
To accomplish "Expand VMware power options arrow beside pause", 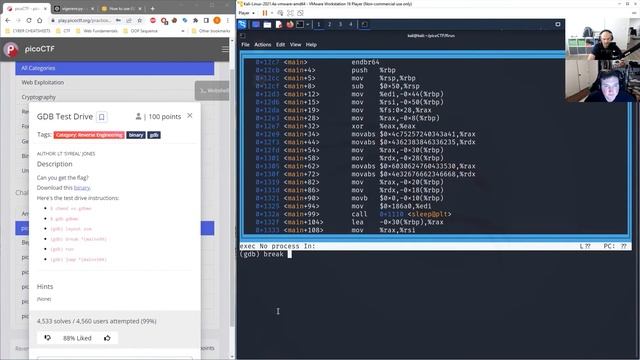I will click(272, 13).
